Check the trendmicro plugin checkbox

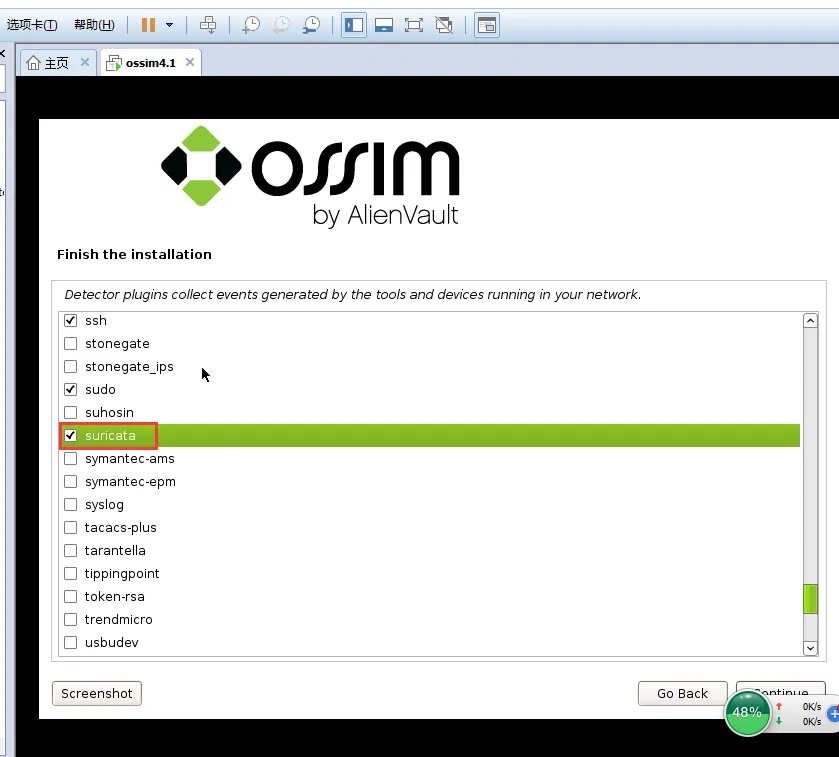pyautogui.click(x=71, y=620)
